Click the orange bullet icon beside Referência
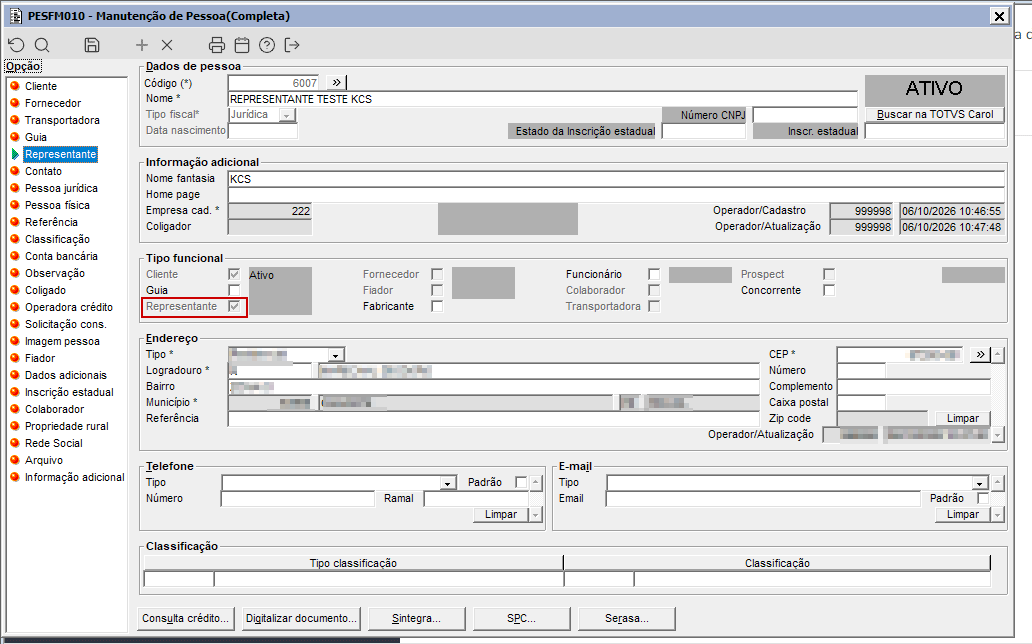 [x=15, y=222]
